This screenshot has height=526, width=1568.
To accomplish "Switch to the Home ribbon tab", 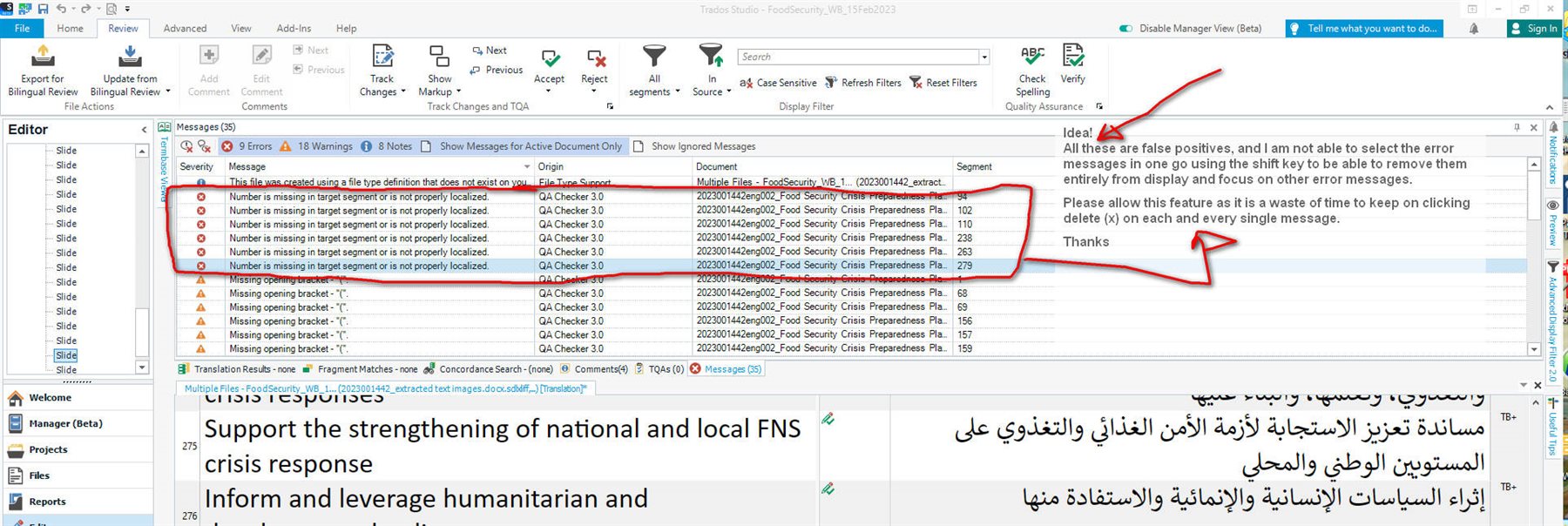I will pyautogui.click(x=71, y=29).
